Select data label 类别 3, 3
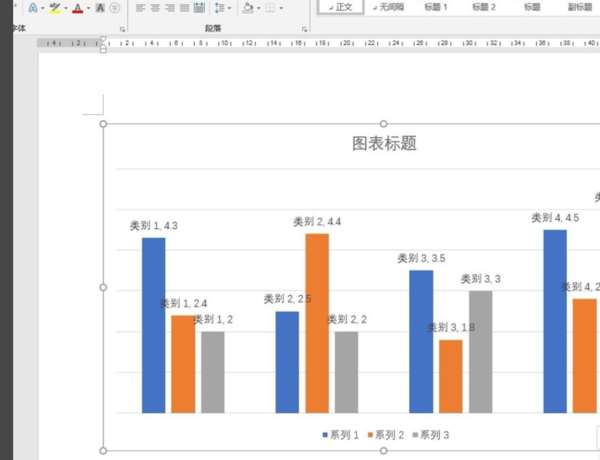Screen dimensions: 600x460 [x=481, y=279]
